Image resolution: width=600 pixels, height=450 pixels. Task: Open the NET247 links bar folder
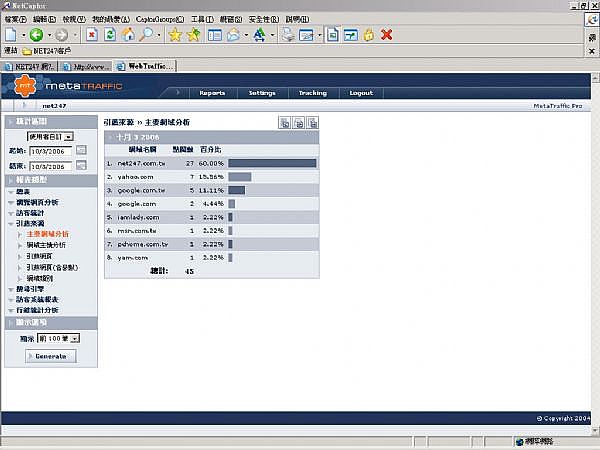[x=47, y=51]
